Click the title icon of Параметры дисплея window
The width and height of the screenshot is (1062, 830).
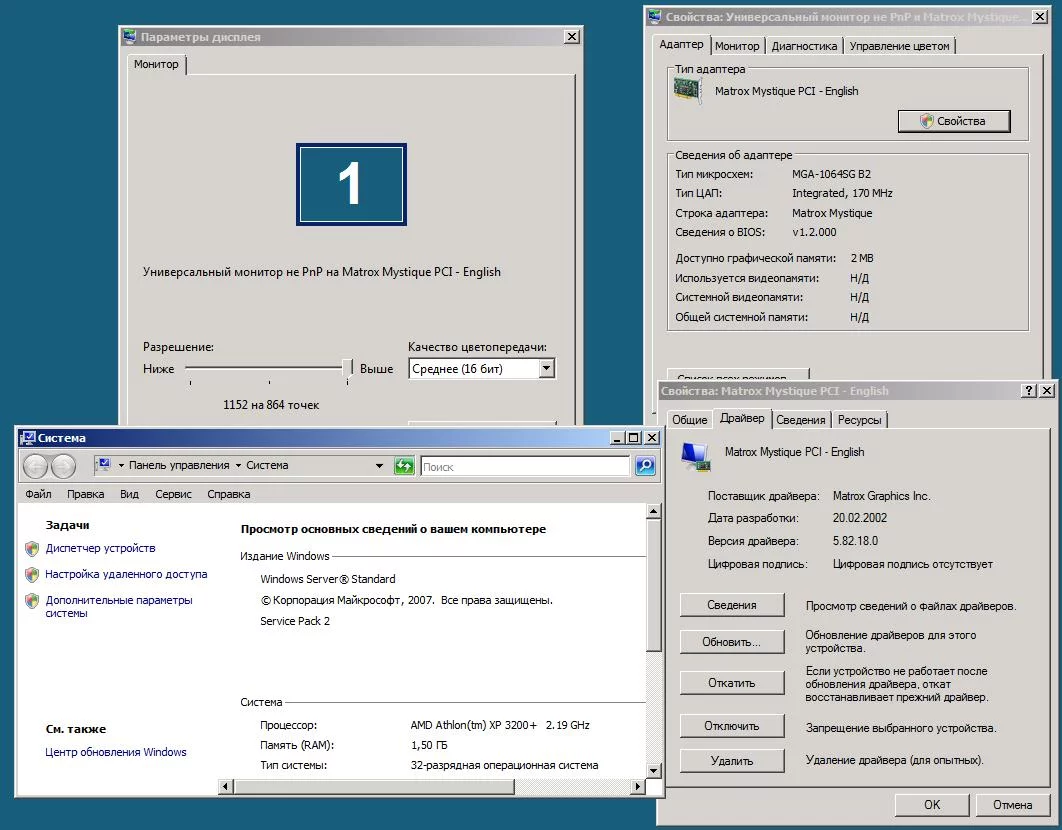click(129, 37)
